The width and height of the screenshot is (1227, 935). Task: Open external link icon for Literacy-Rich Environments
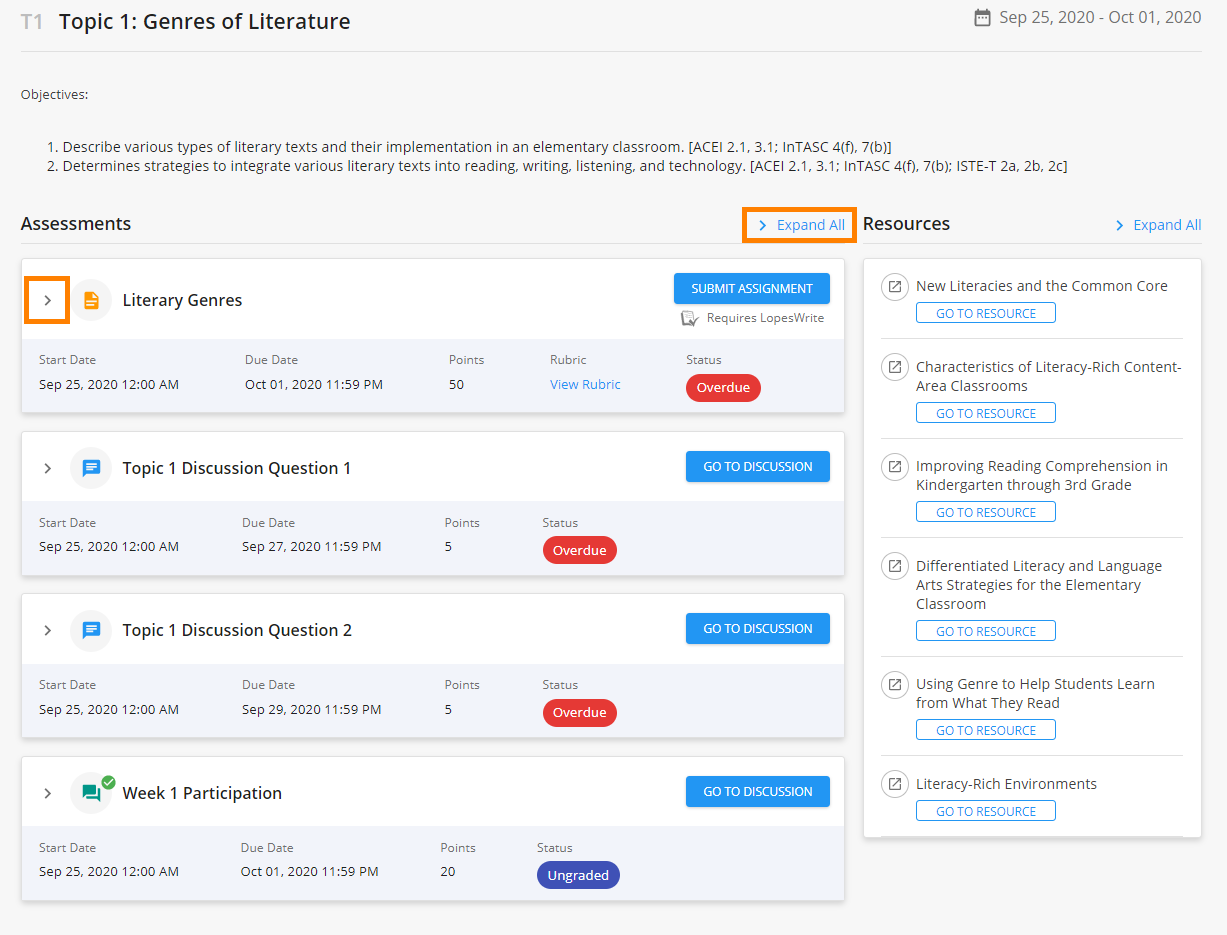click(893, 784)
